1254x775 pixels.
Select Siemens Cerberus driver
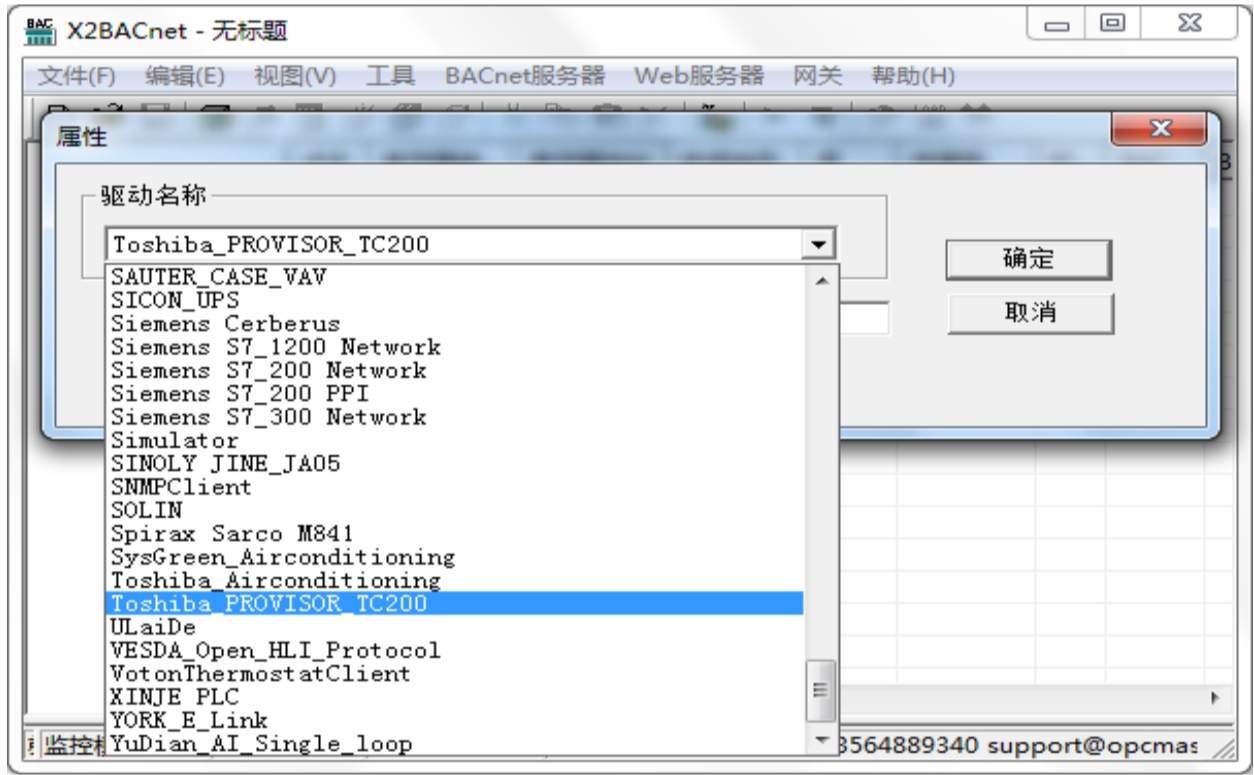[x=453, y=323]
